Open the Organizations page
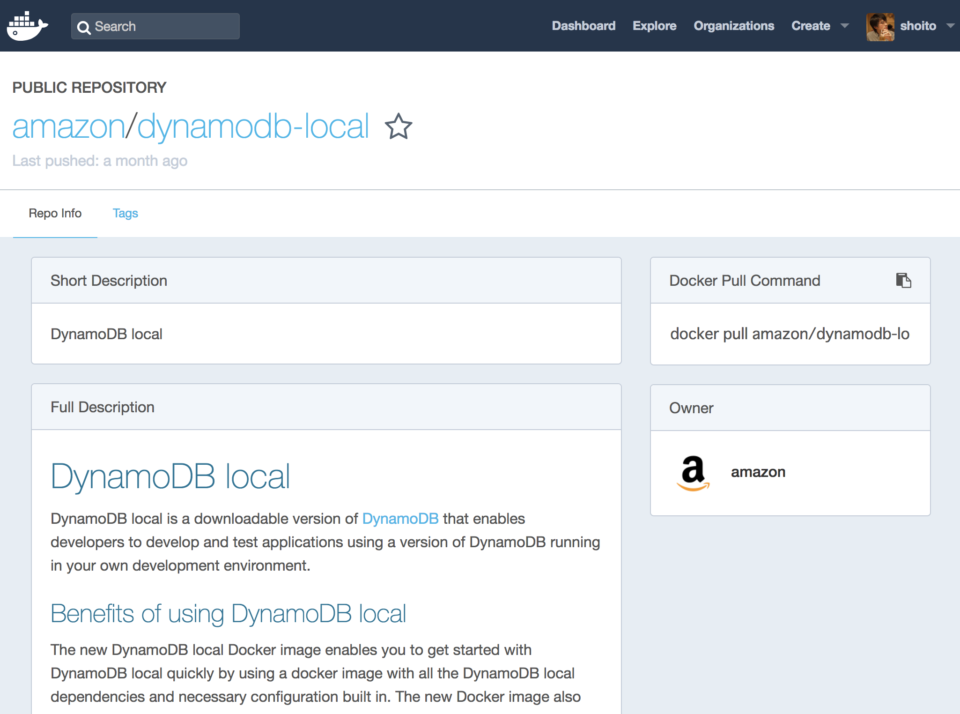Image resolution: width=960 pixels, height=714 pixels. coord(734,26)
